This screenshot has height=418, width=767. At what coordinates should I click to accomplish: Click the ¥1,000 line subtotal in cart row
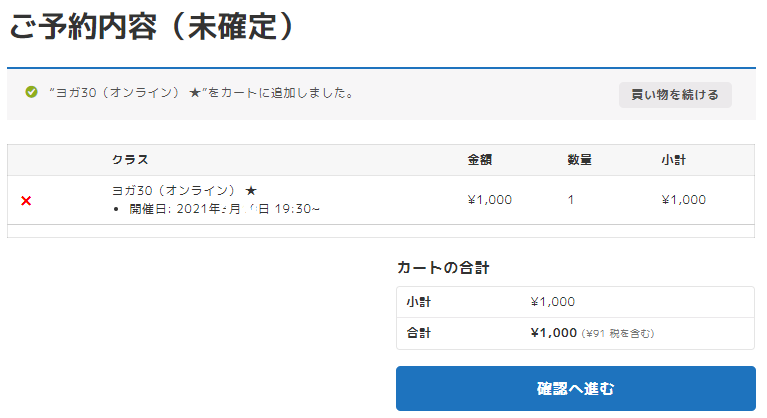(683, 200)
